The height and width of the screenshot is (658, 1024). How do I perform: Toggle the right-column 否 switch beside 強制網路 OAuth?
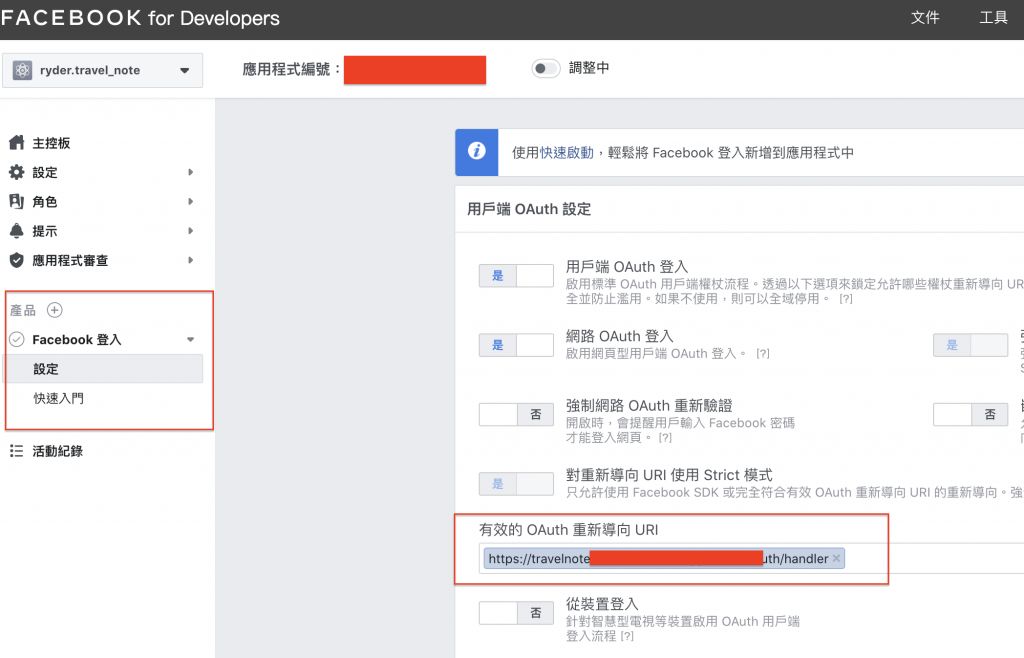(970, 414)
